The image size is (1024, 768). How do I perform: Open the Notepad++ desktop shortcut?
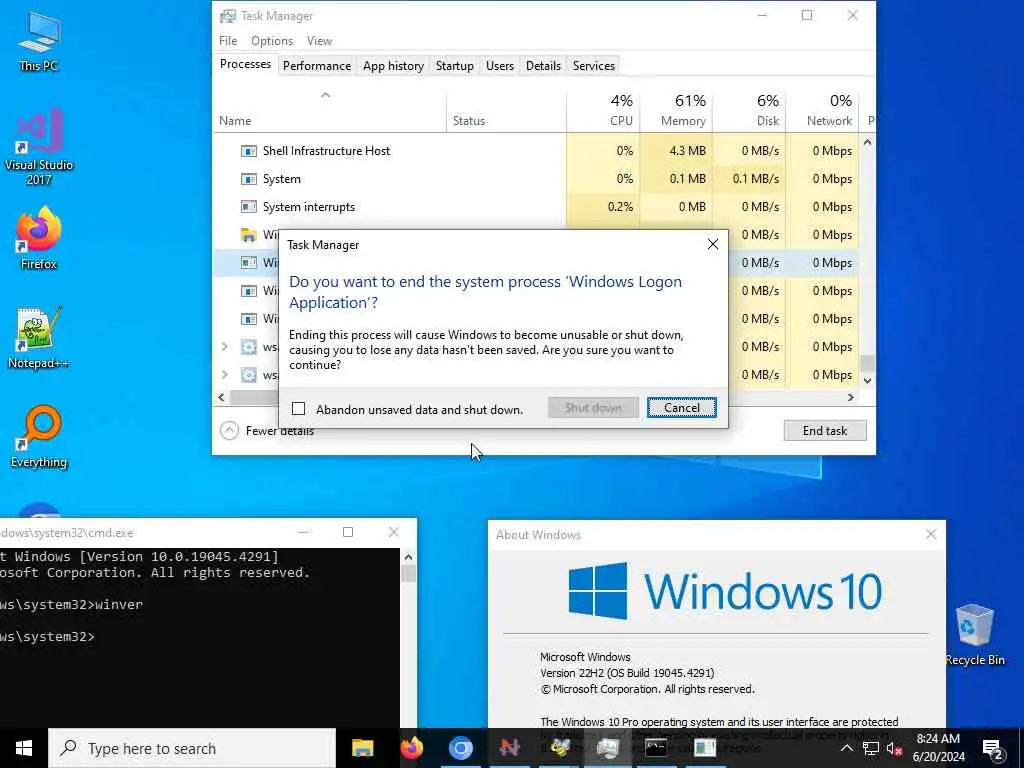39,338
